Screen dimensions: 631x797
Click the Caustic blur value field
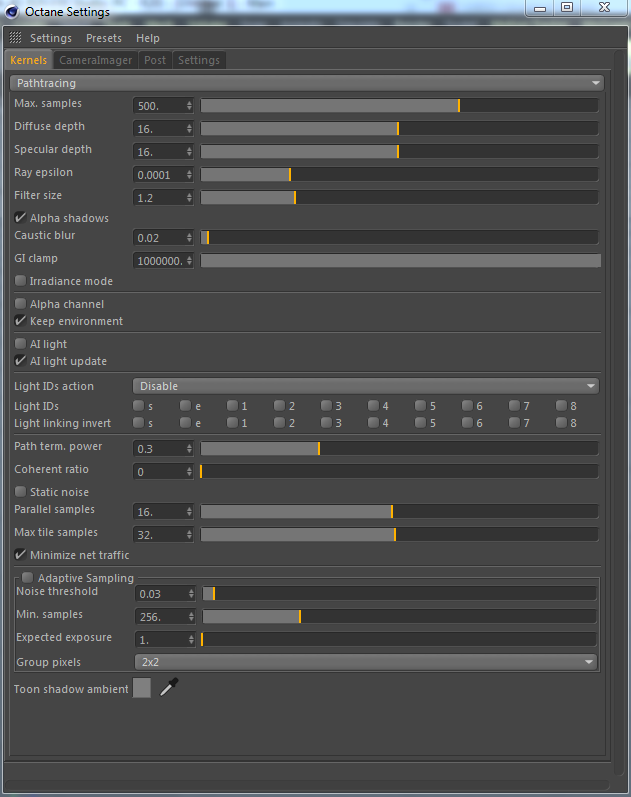[158, 238]
